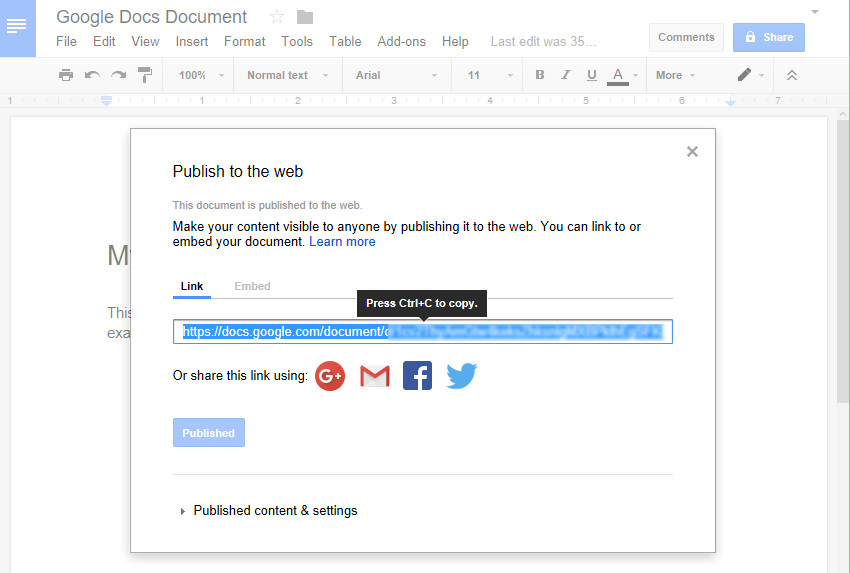850x573 pixels.
Task: Click the Published button
Action: click(209, 433)
